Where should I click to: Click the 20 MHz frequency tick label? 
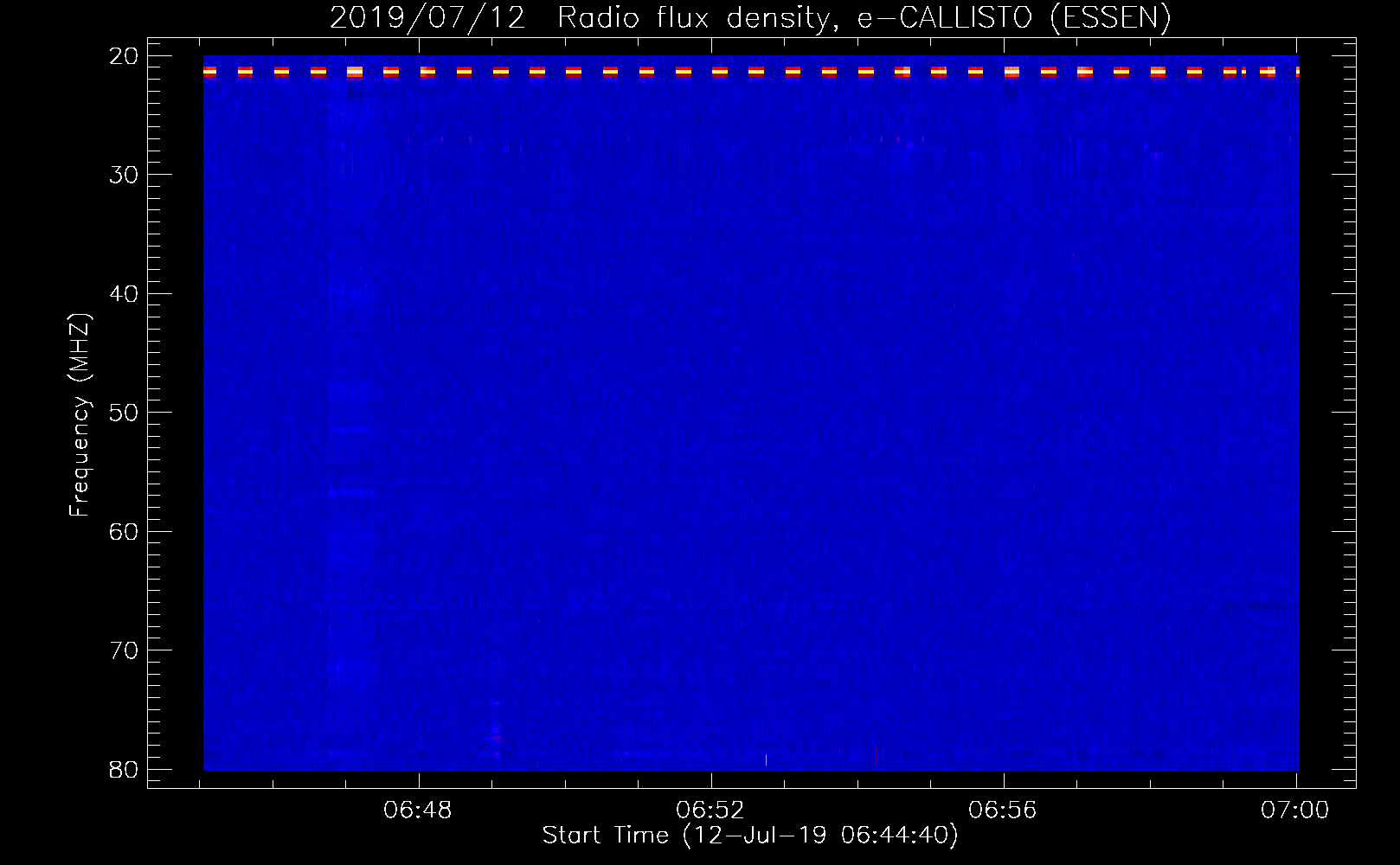click(x=124, y=56)
